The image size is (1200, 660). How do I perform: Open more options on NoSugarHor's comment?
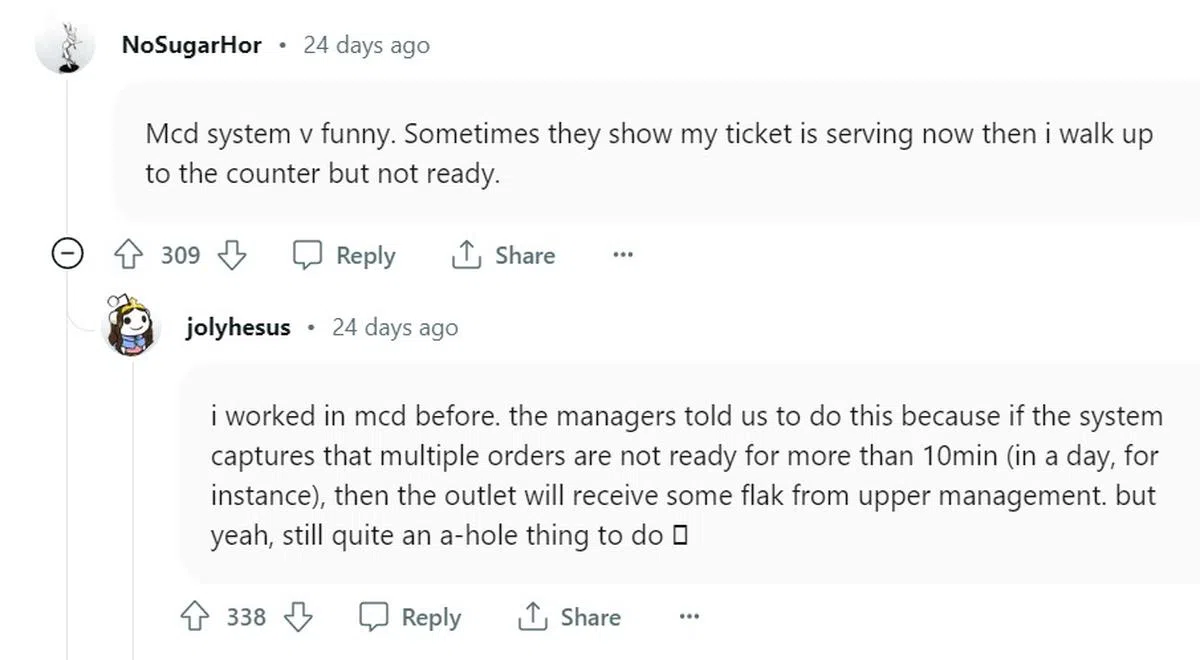tap(623, 256)
